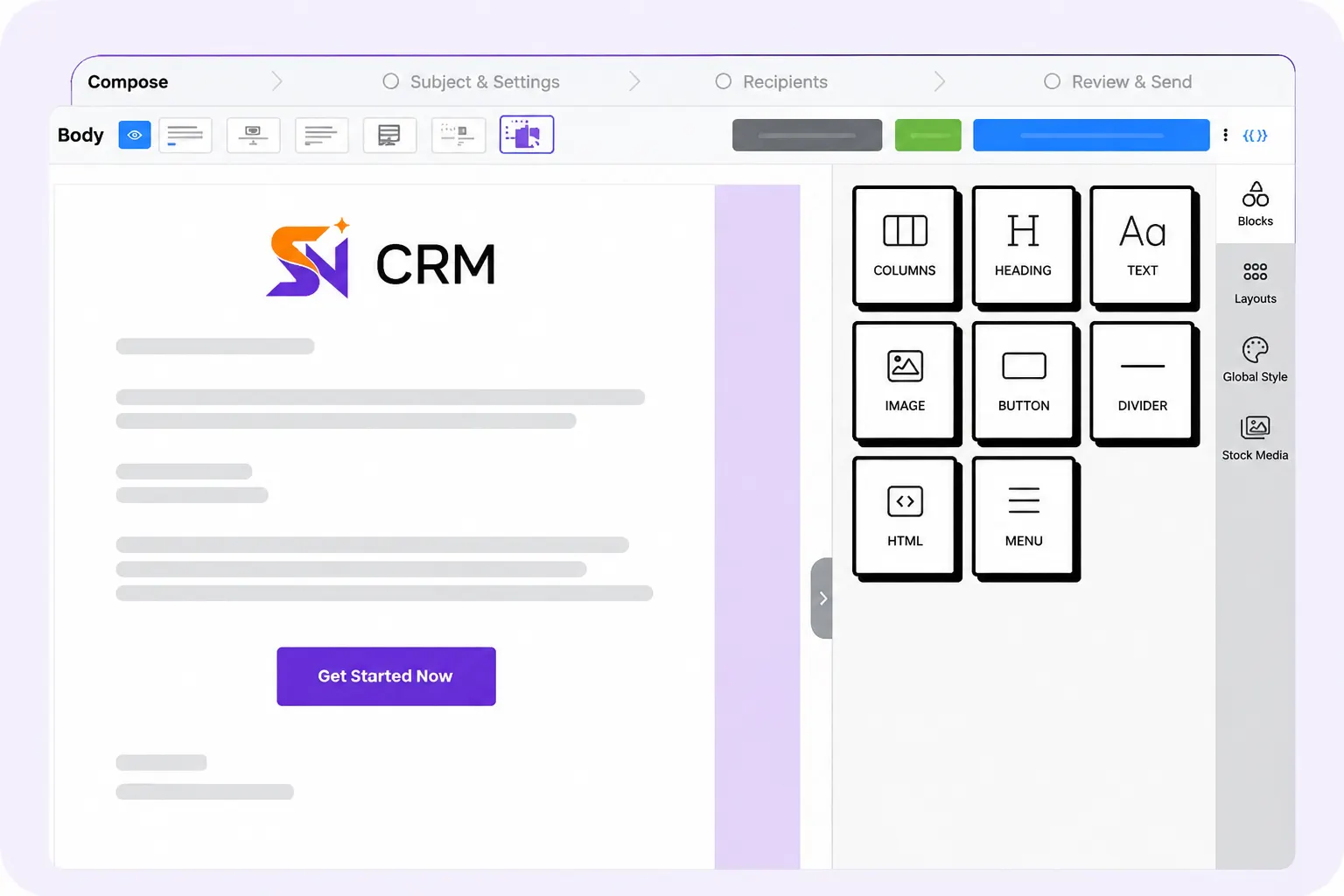Click the Get Started Now button

coord(386,676)
